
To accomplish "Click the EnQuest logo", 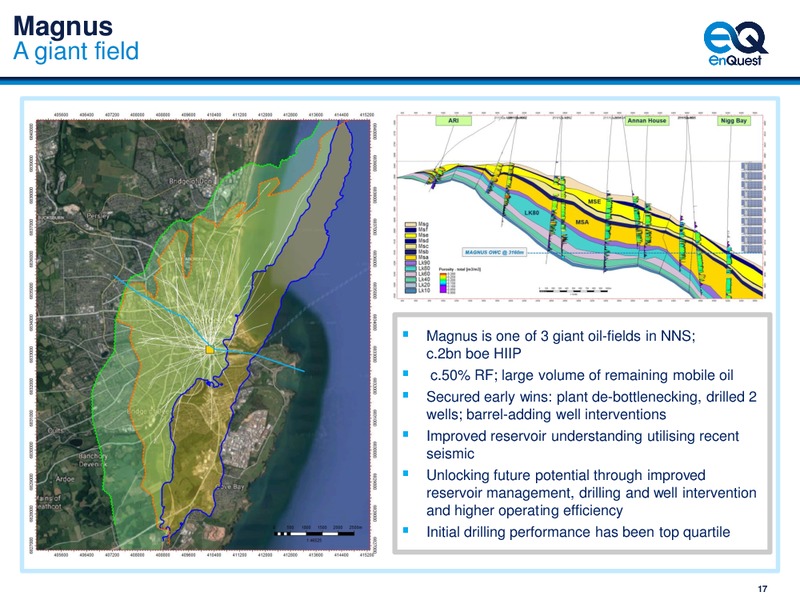I will (735, 44).
